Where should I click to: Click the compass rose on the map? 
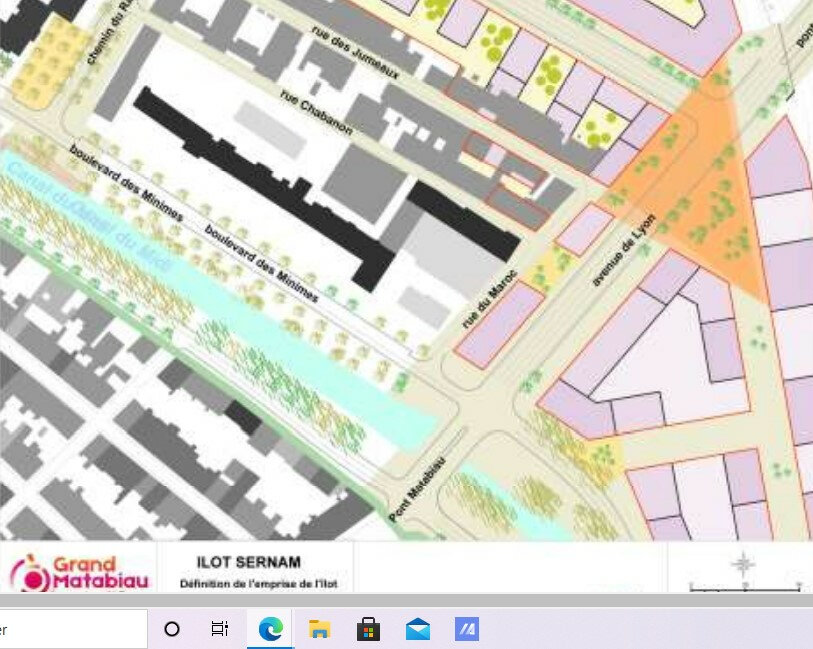pos(743,564)
